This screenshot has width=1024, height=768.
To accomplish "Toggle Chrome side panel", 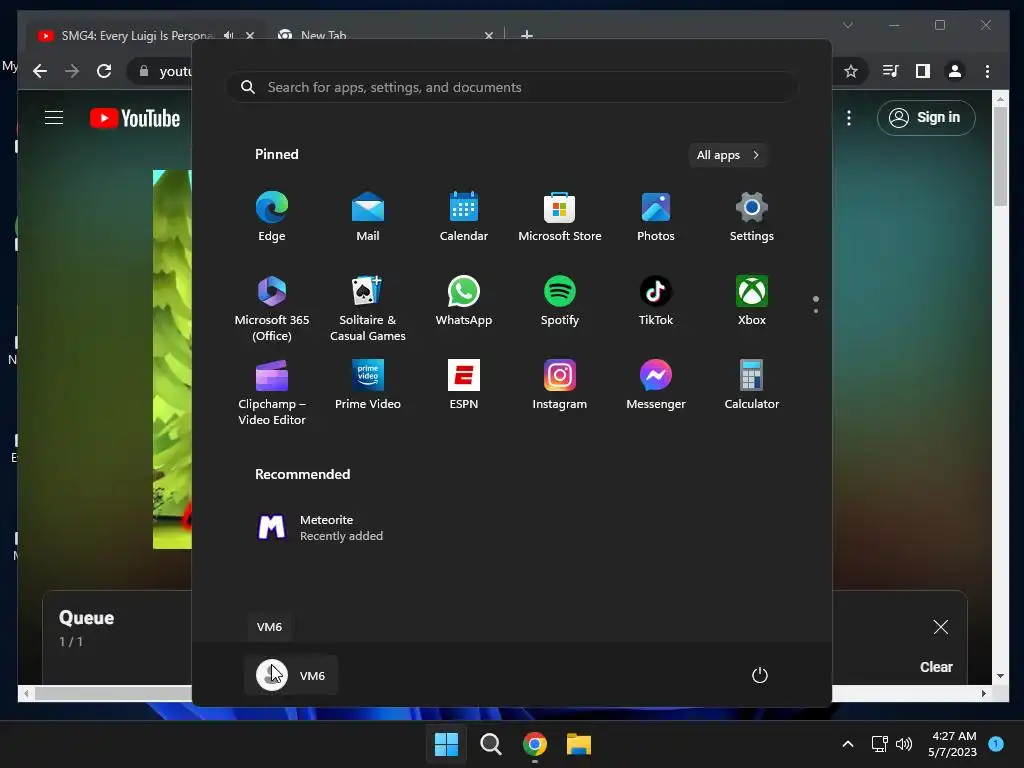I will (x=923, y=71).
